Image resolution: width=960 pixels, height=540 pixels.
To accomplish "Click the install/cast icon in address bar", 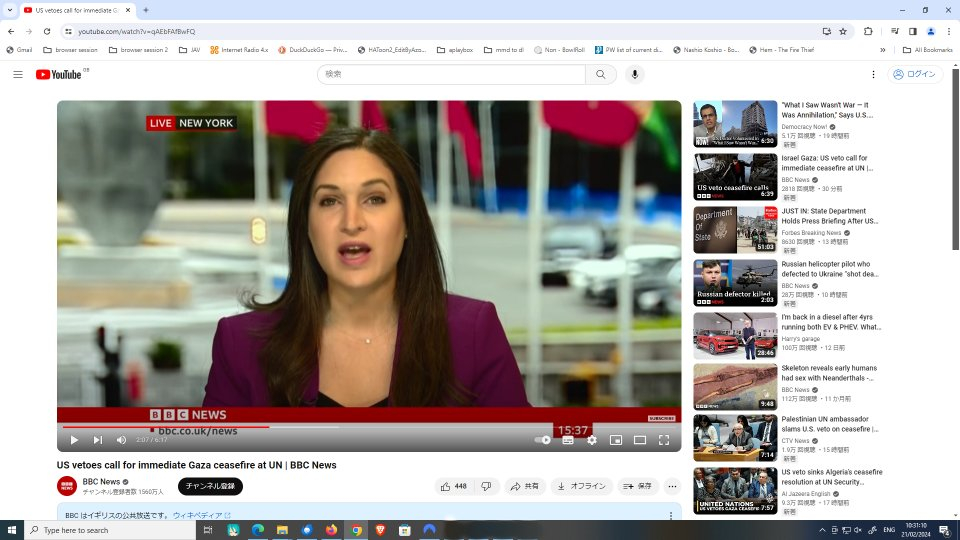I will click(827, 31).
